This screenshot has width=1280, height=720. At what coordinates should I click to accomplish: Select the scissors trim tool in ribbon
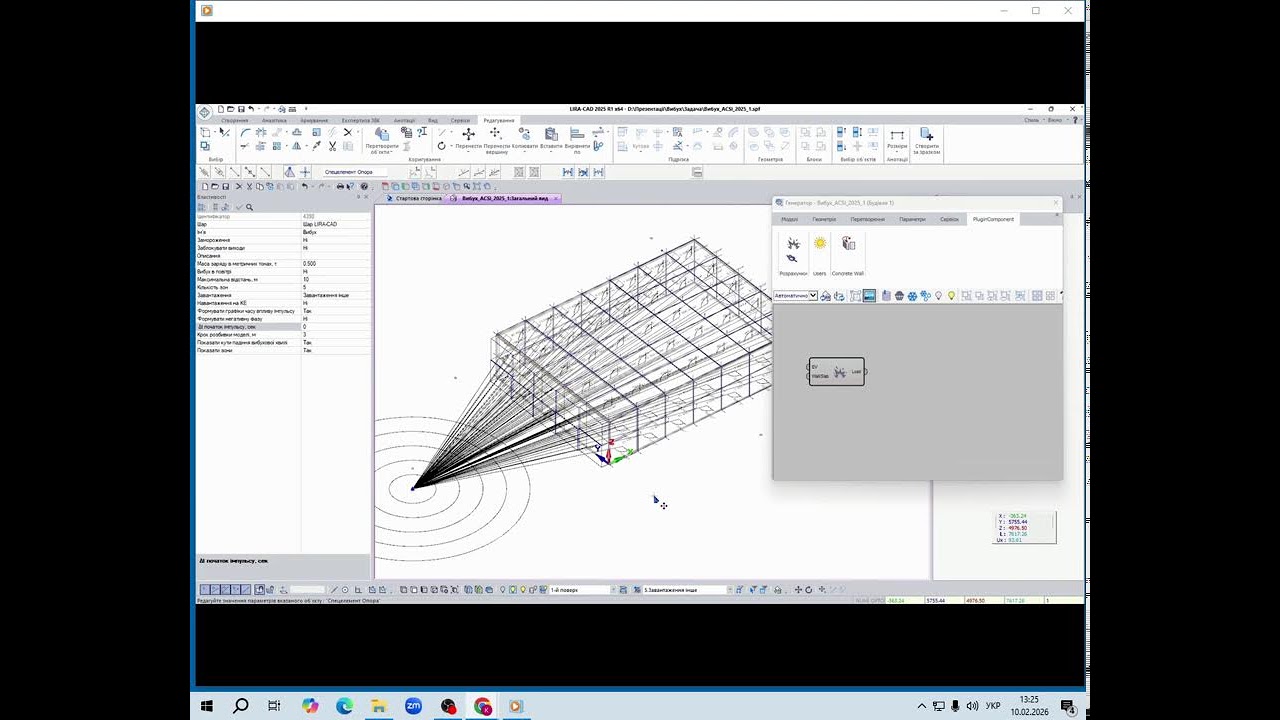pyautogui.click(x=332, y=146)
